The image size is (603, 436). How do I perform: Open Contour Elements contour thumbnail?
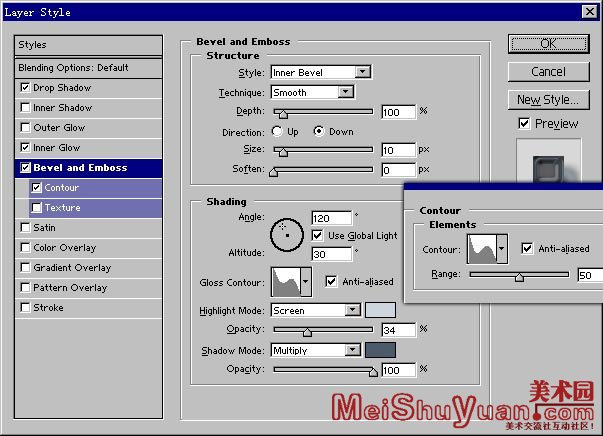(x=482, y=249)
